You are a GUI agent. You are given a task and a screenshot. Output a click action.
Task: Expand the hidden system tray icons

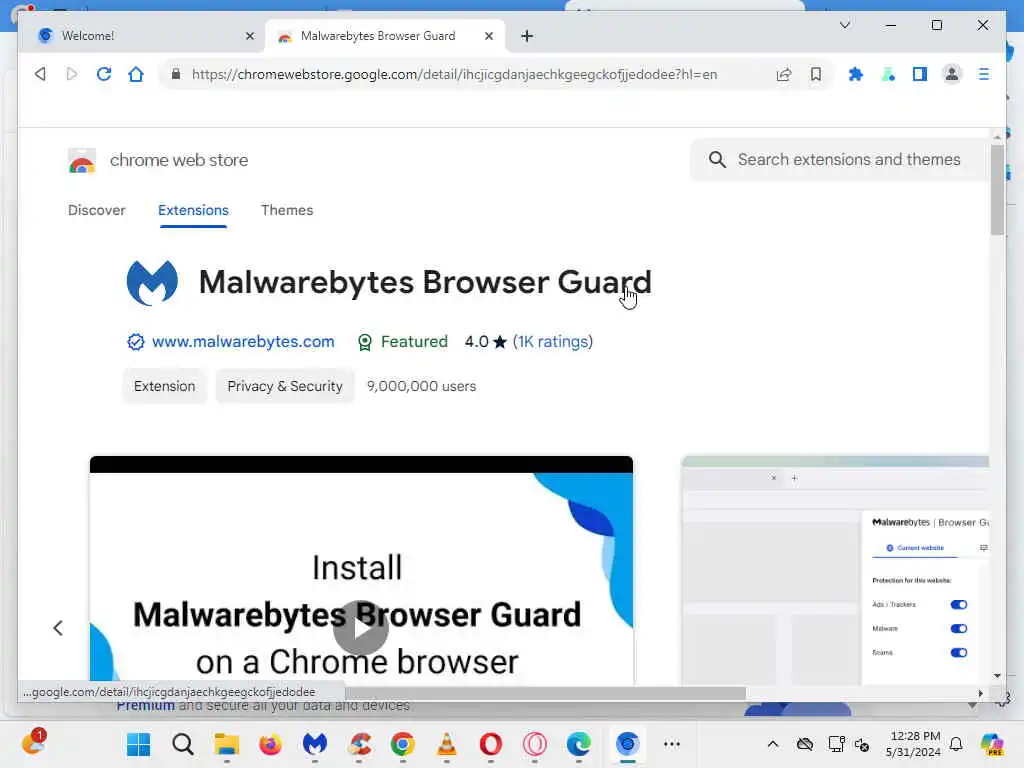click(773, 744)
